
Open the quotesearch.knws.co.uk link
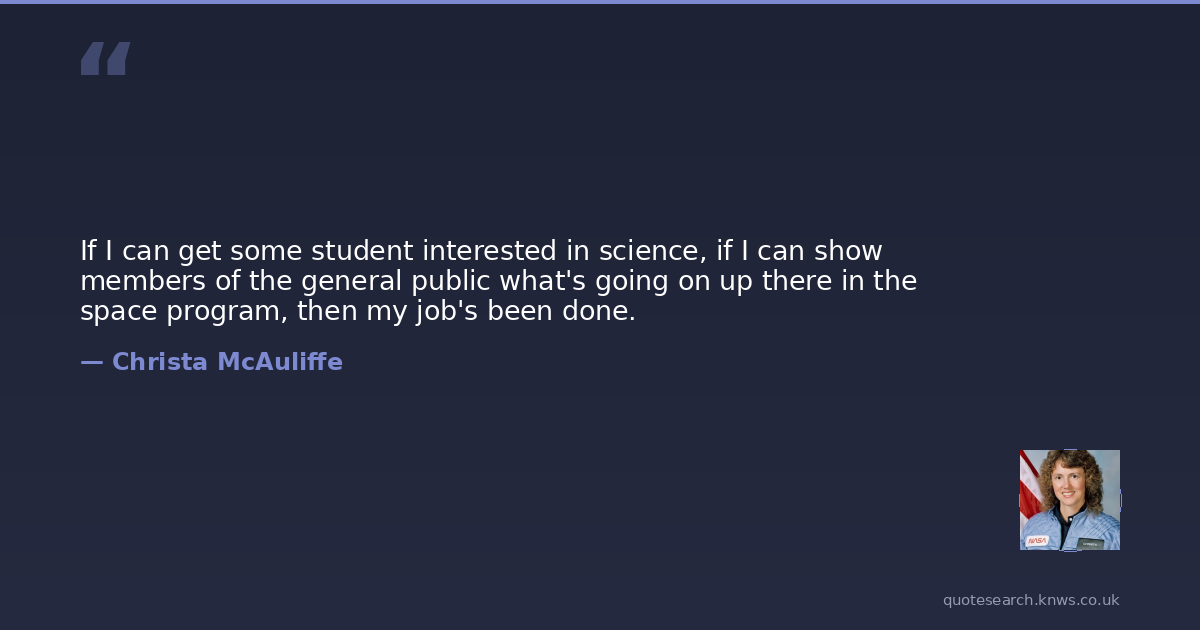pos(1030,600)
